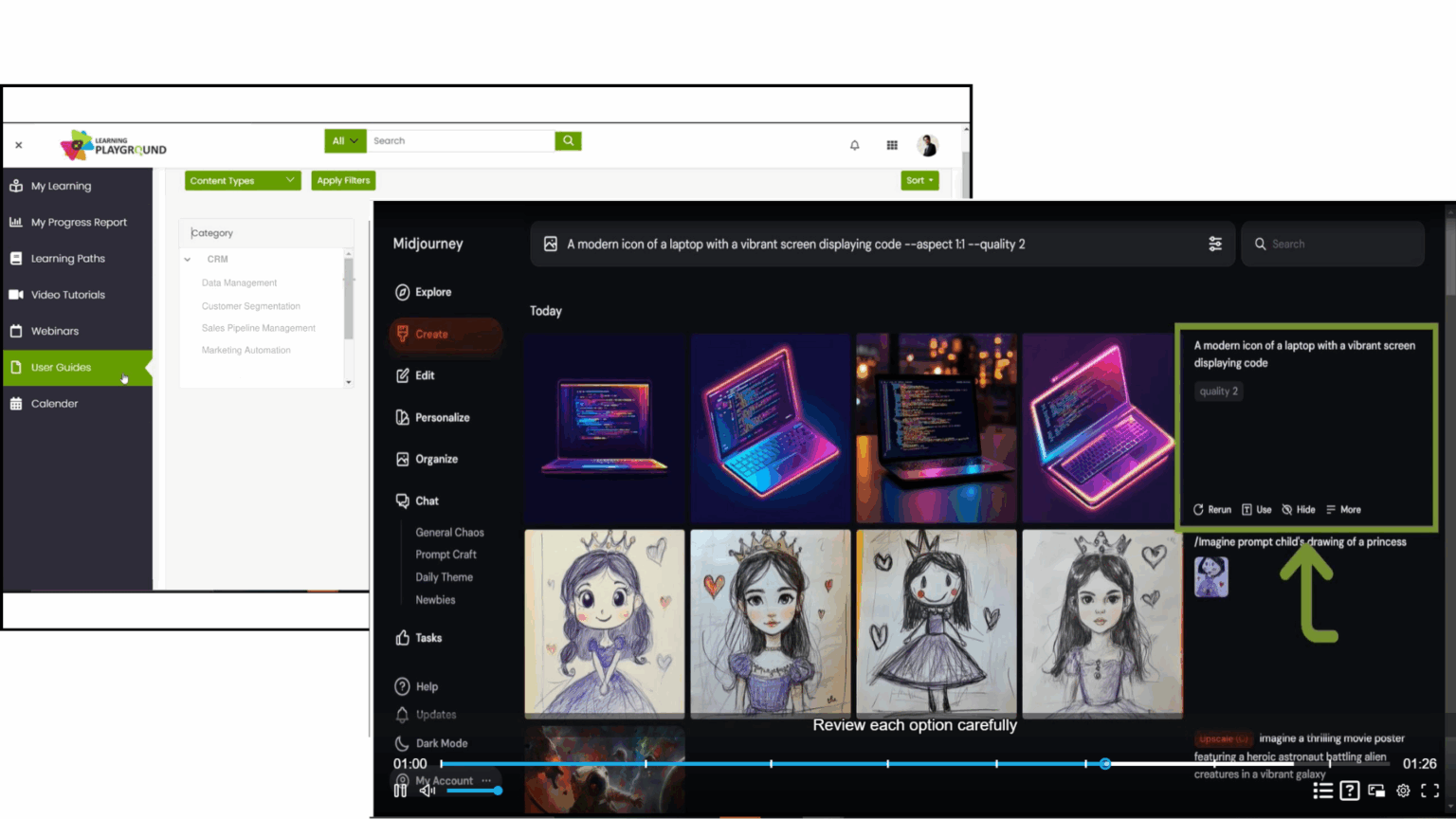Open the user profile avatar
1456x819 pixels.
click(928, 145)
